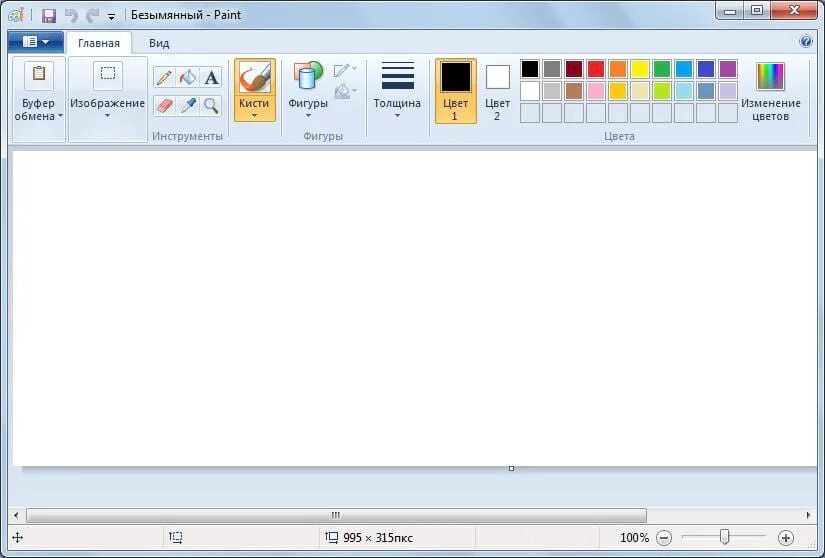Click the 995 × 315пкс size text
This screenshot has height=558, width=825.
(378, 537)
